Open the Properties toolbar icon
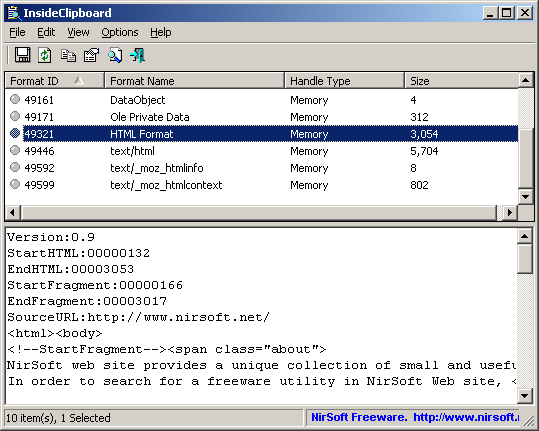The image size is (539, 431). [91, 55]
